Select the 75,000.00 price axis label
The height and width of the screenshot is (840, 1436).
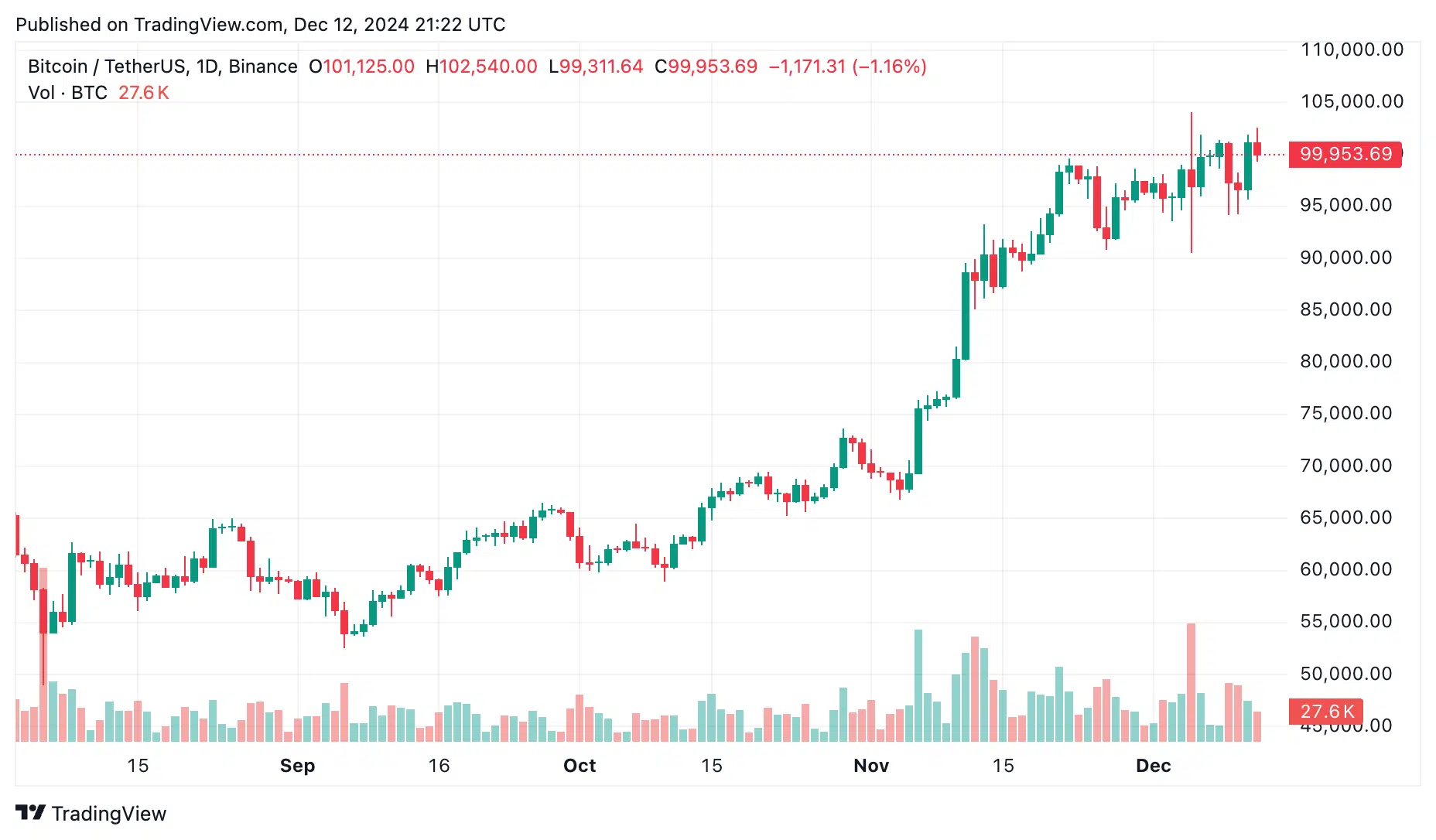[1346, 413]
